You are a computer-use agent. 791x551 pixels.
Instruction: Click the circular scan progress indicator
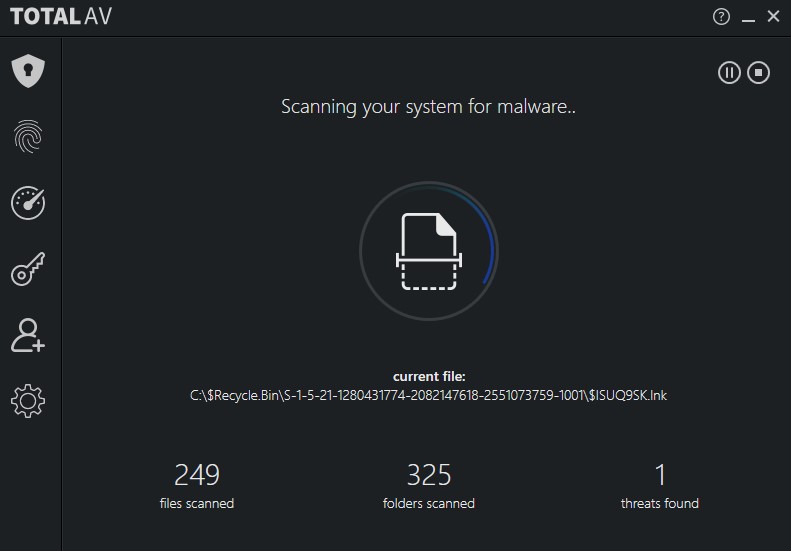click(429, 251)
